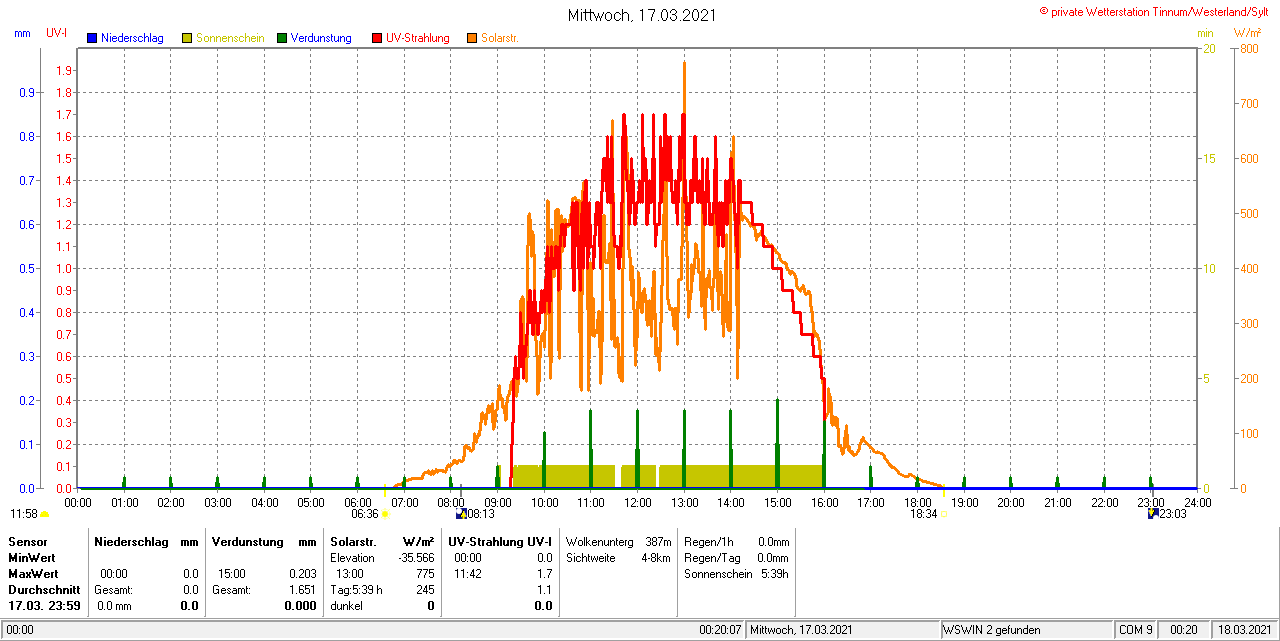Click the 12:00 time axis label
The image size is (1280, 641).
pos(637,502)
